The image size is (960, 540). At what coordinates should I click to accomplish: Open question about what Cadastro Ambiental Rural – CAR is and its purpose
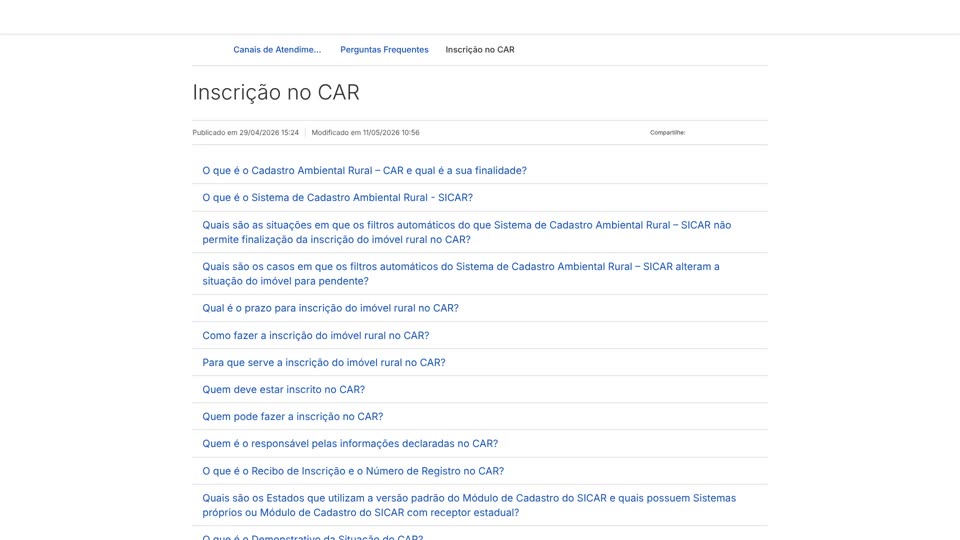(364, 171)
